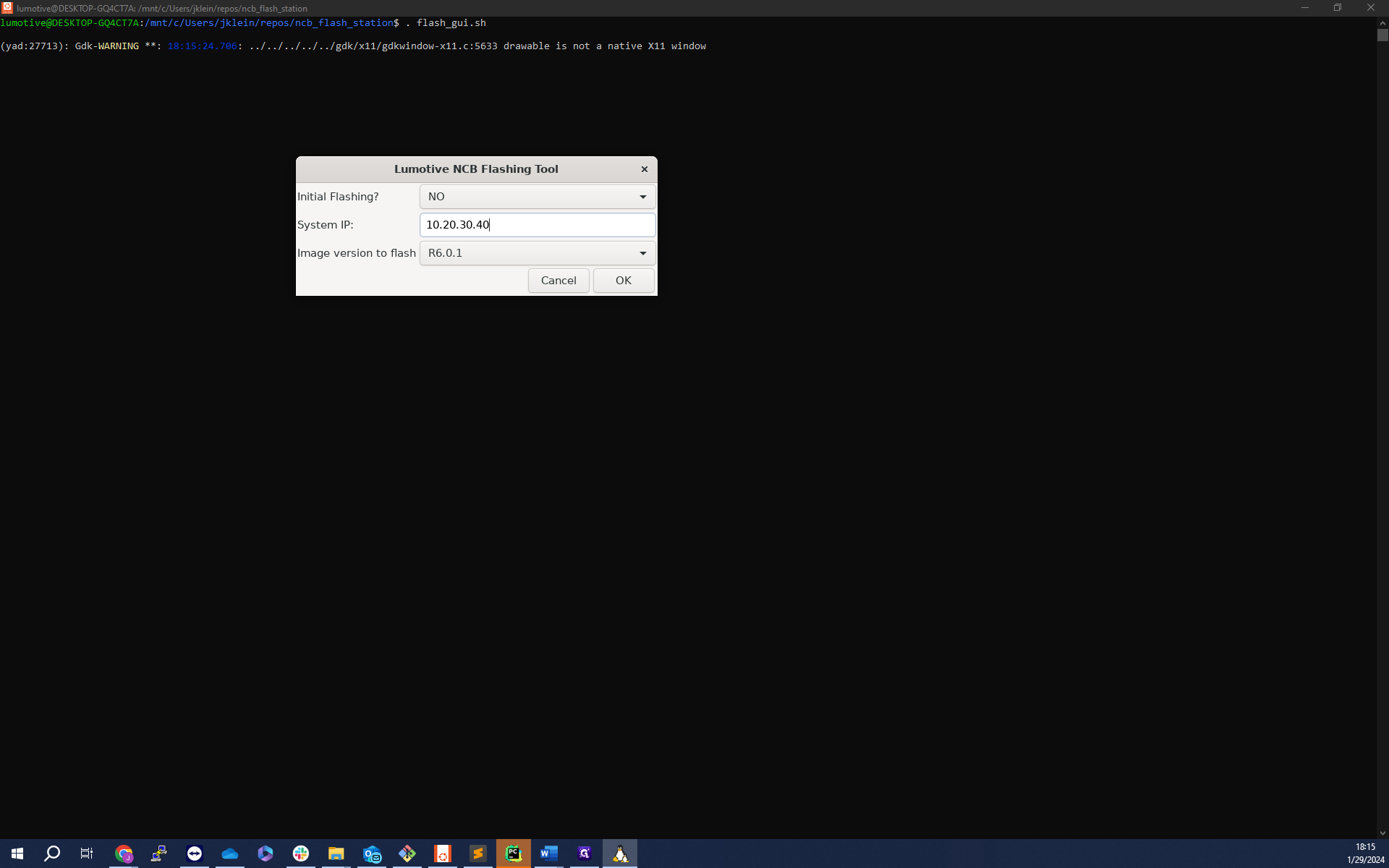
Task: Click the Gdk-WARNING text in terminal output
Action: coord(106,46)
